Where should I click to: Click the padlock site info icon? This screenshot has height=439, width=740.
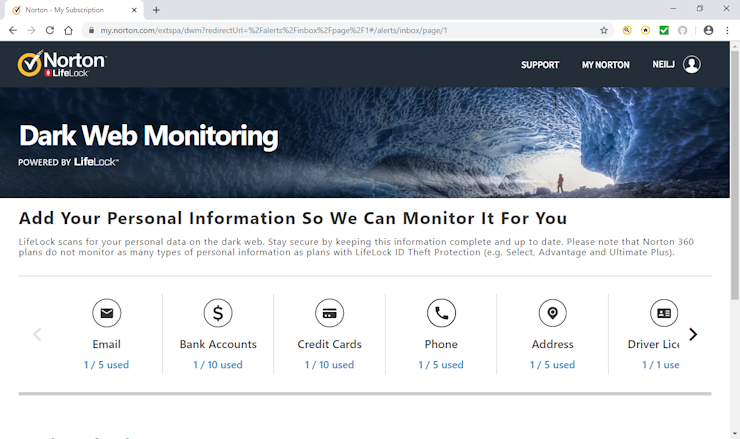(91, 30)
